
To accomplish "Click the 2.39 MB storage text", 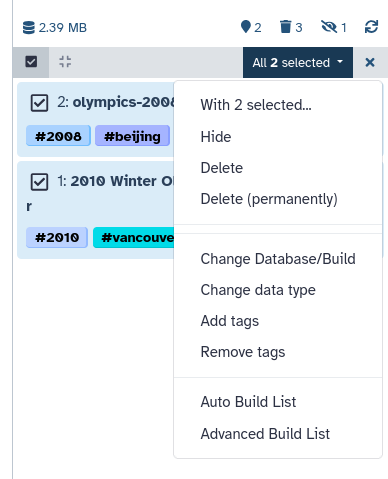I will click(63, 28).
